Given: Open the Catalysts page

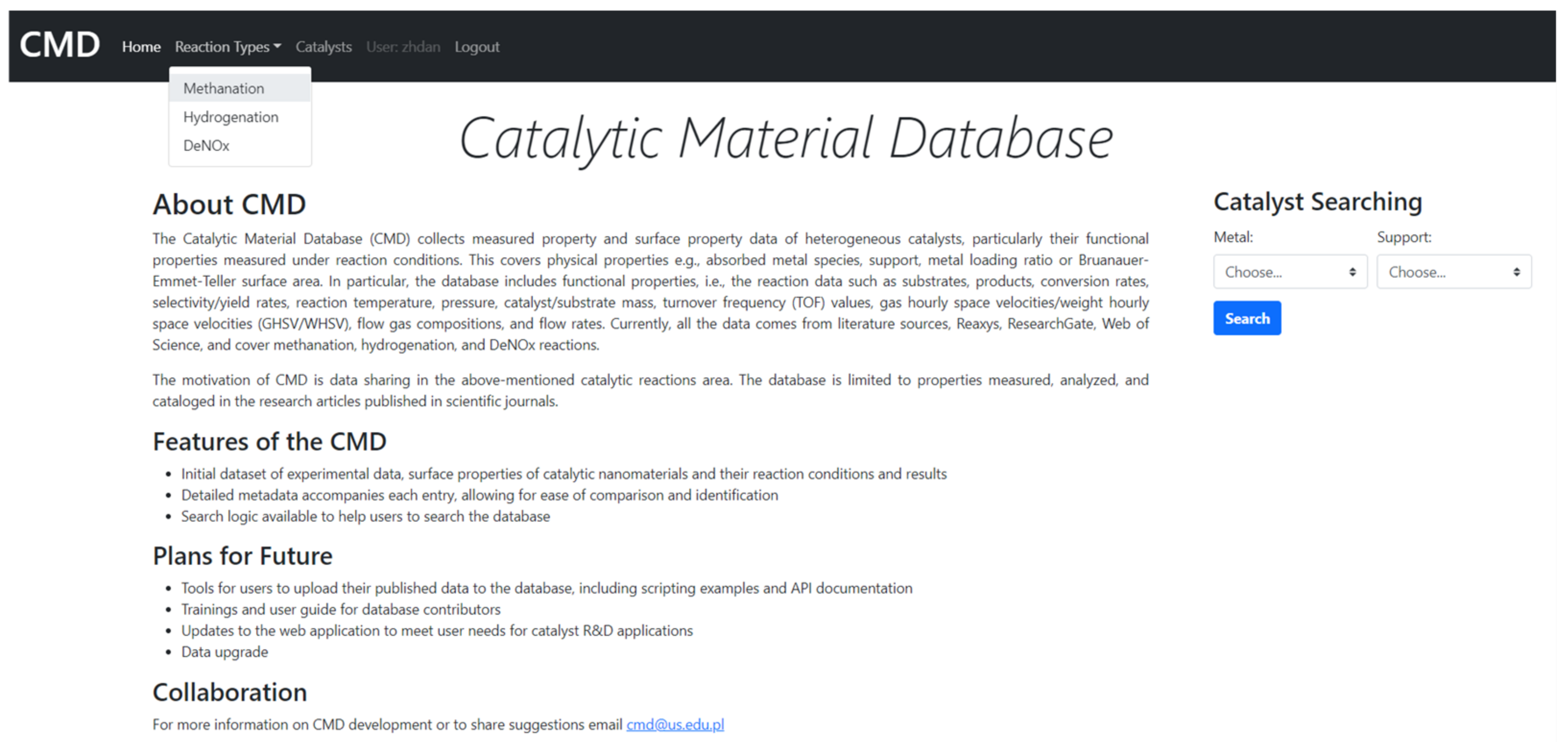Looking at the screenshot, I should 323,47.
